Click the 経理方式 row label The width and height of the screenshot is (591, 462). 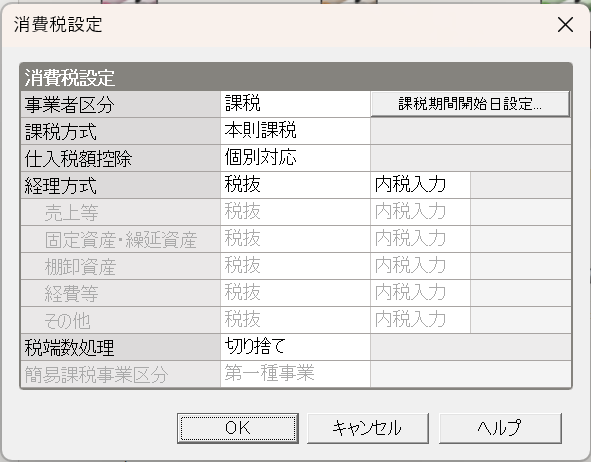coord(121,185)
